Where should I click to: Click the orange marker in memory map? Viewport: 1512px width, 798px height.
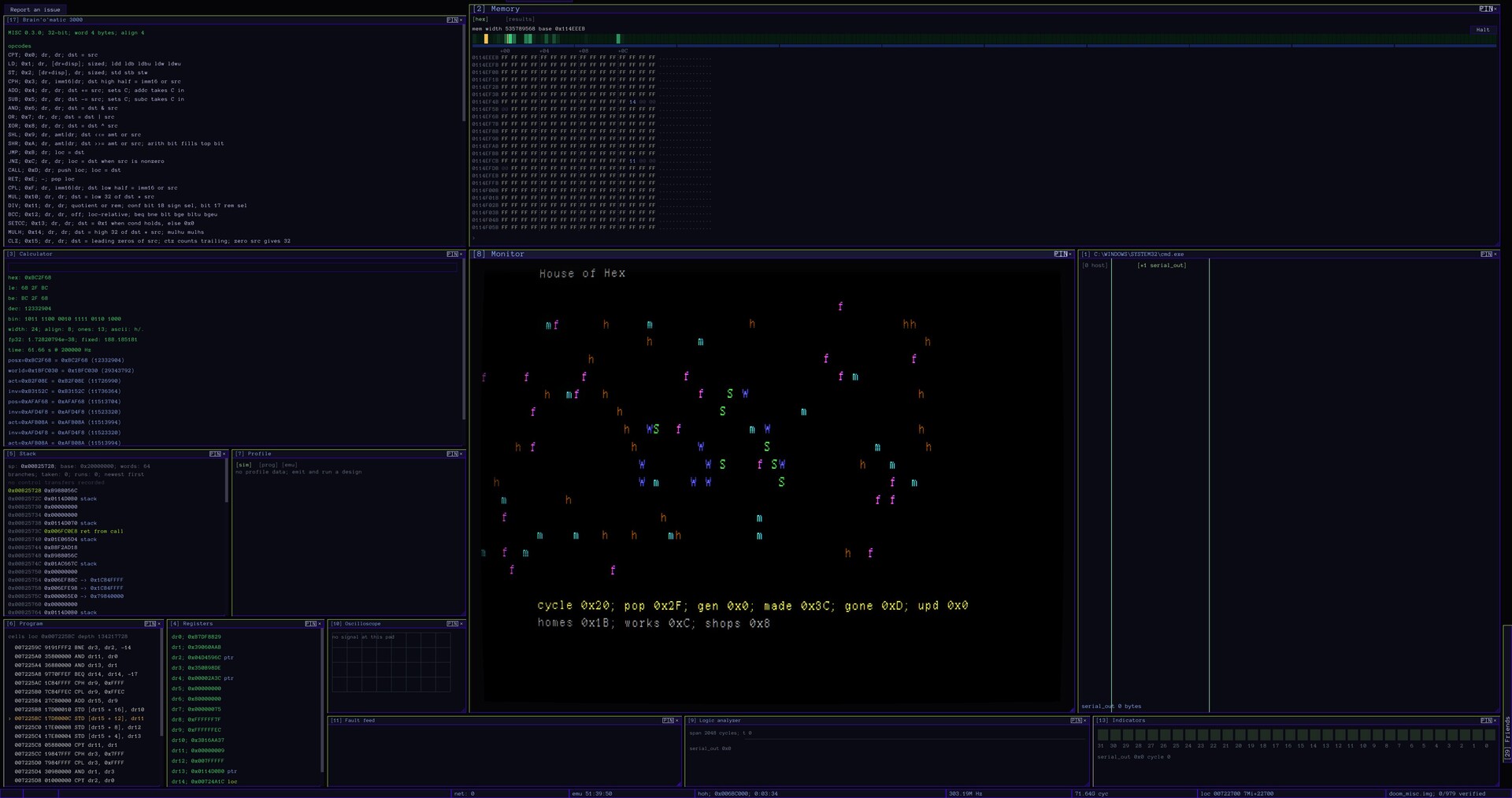486,39
